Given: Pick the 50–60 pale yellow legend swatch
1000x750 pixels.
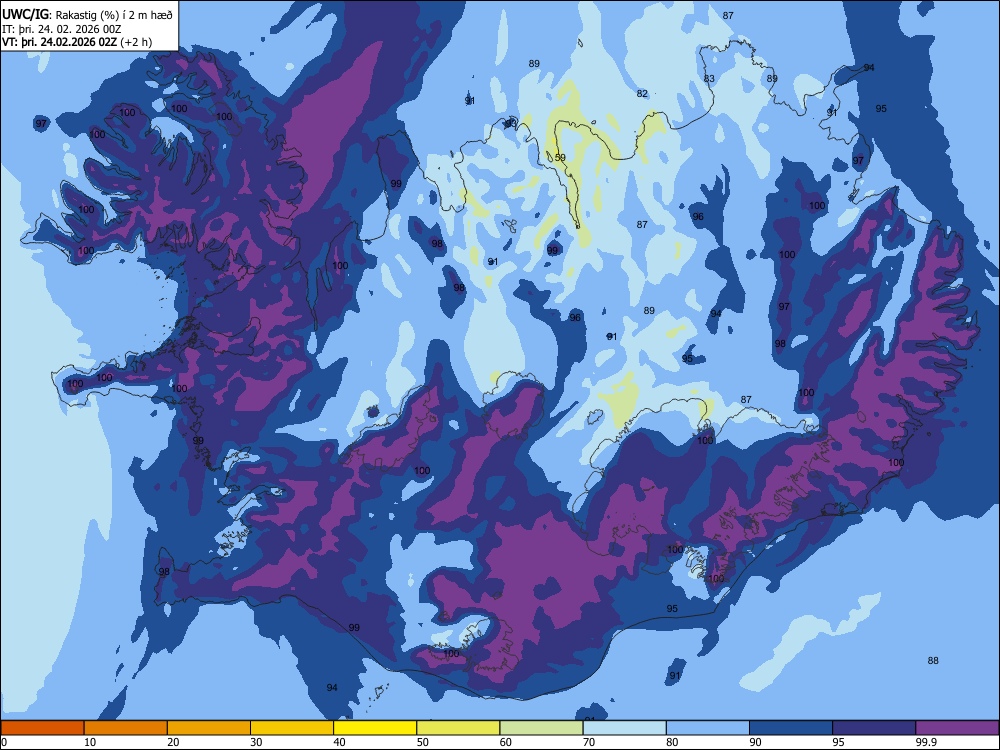Looking at the screenshot, I should point(459,728).
